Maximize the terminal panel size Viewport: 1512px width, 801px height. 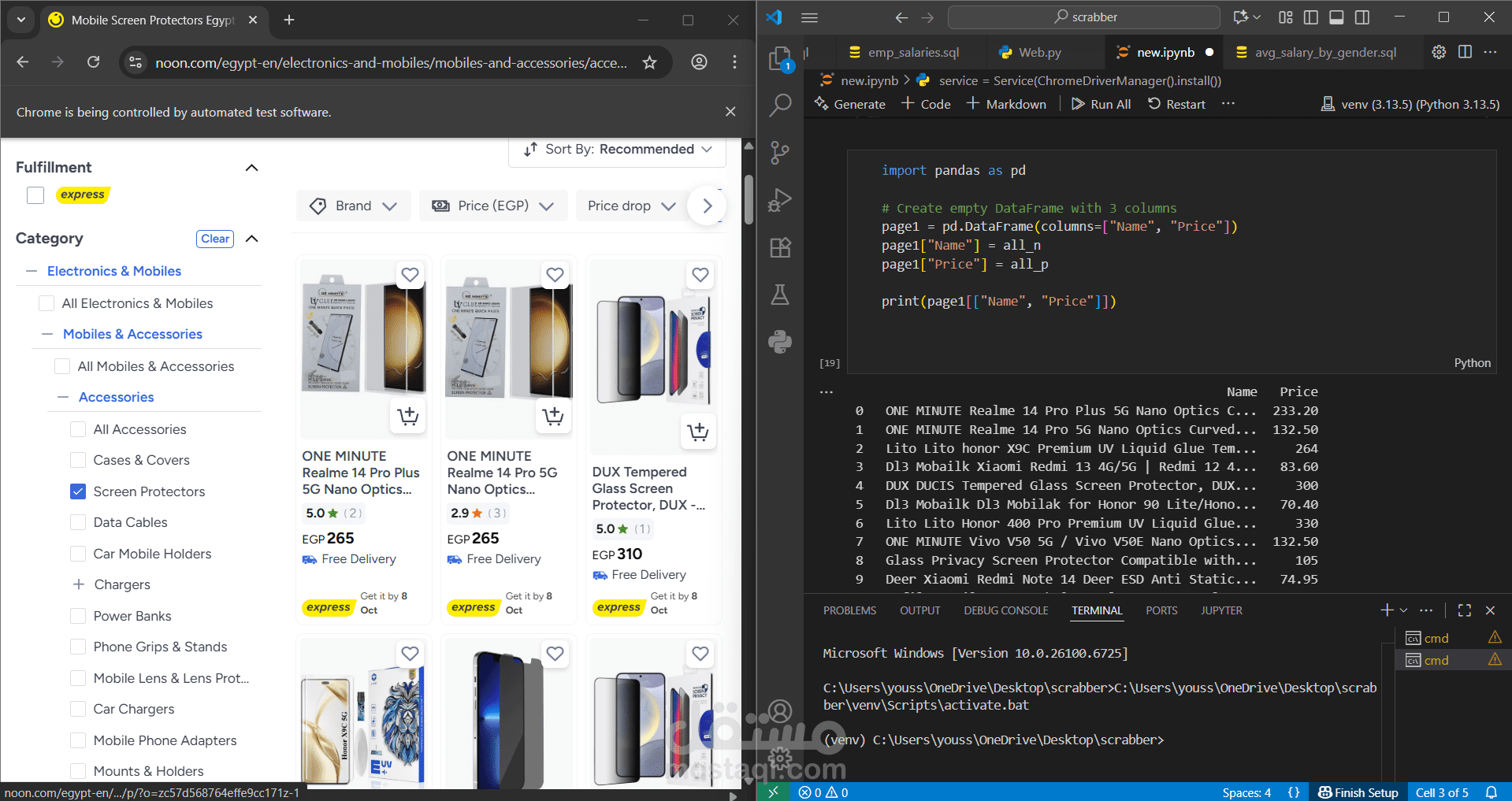(x=1465, y=610)
